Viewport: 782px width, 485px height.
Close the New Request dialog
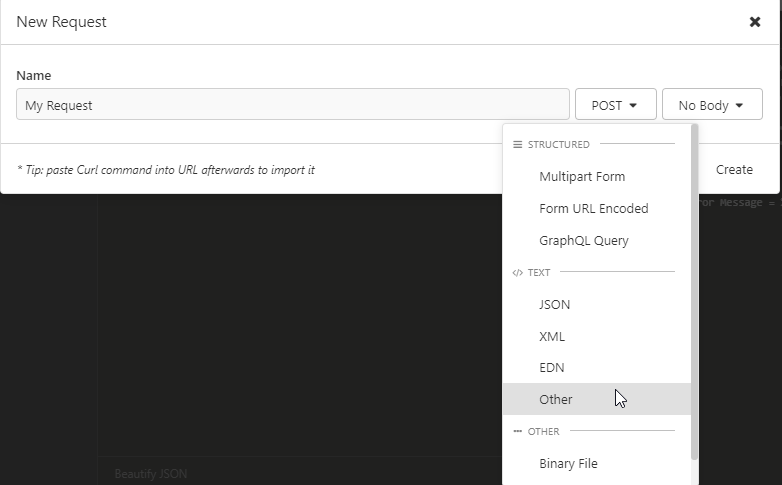[755, 22]
